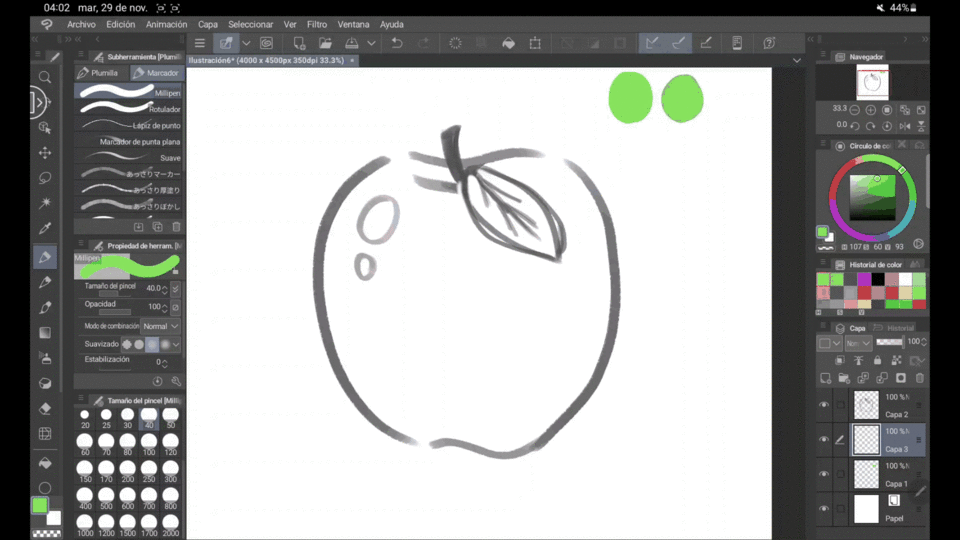This screenshot has width=960, height=540.
Task: Open the Tamaño del pincel dynamics dropdown
Action: tap(176, 288)
